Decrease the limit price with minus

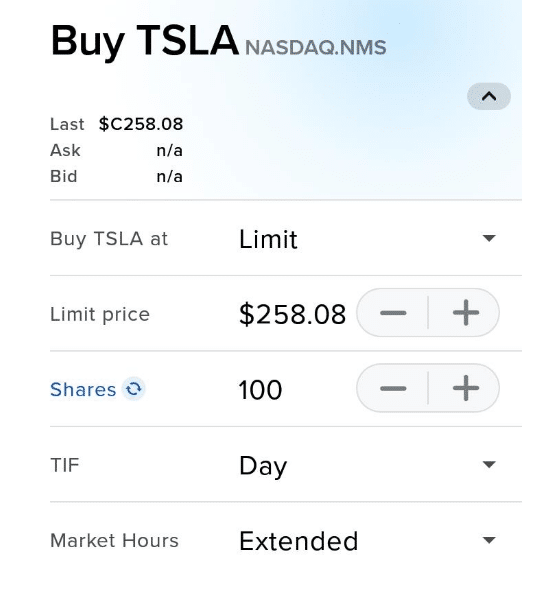click(x=393, y=313)
